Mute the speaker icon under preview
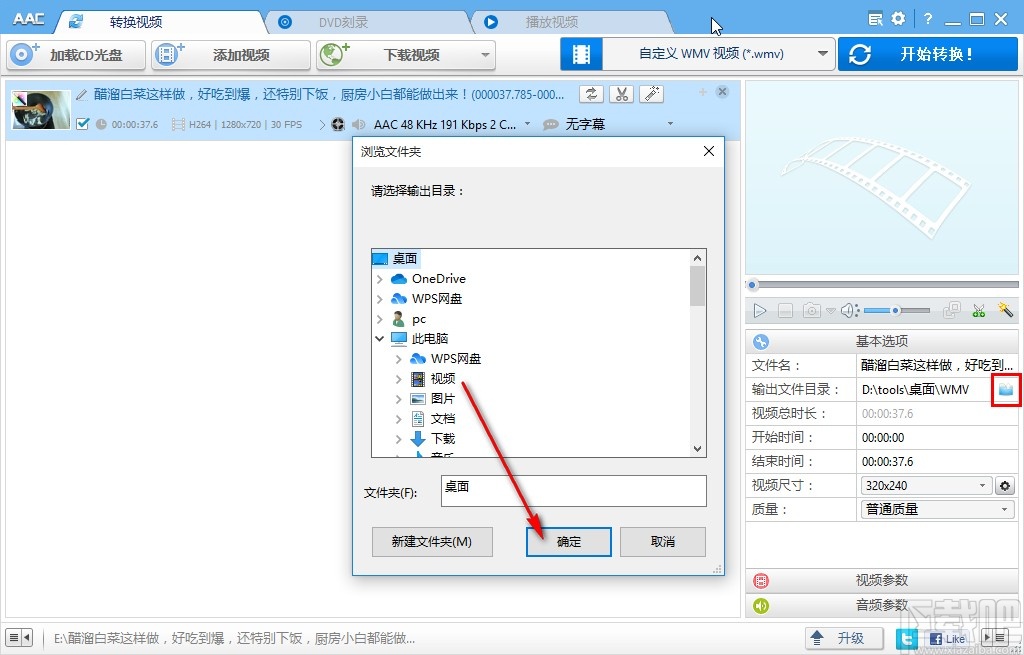Viewport: 1024px width, 655px height. pyautogui.click(x=848, y=310)
